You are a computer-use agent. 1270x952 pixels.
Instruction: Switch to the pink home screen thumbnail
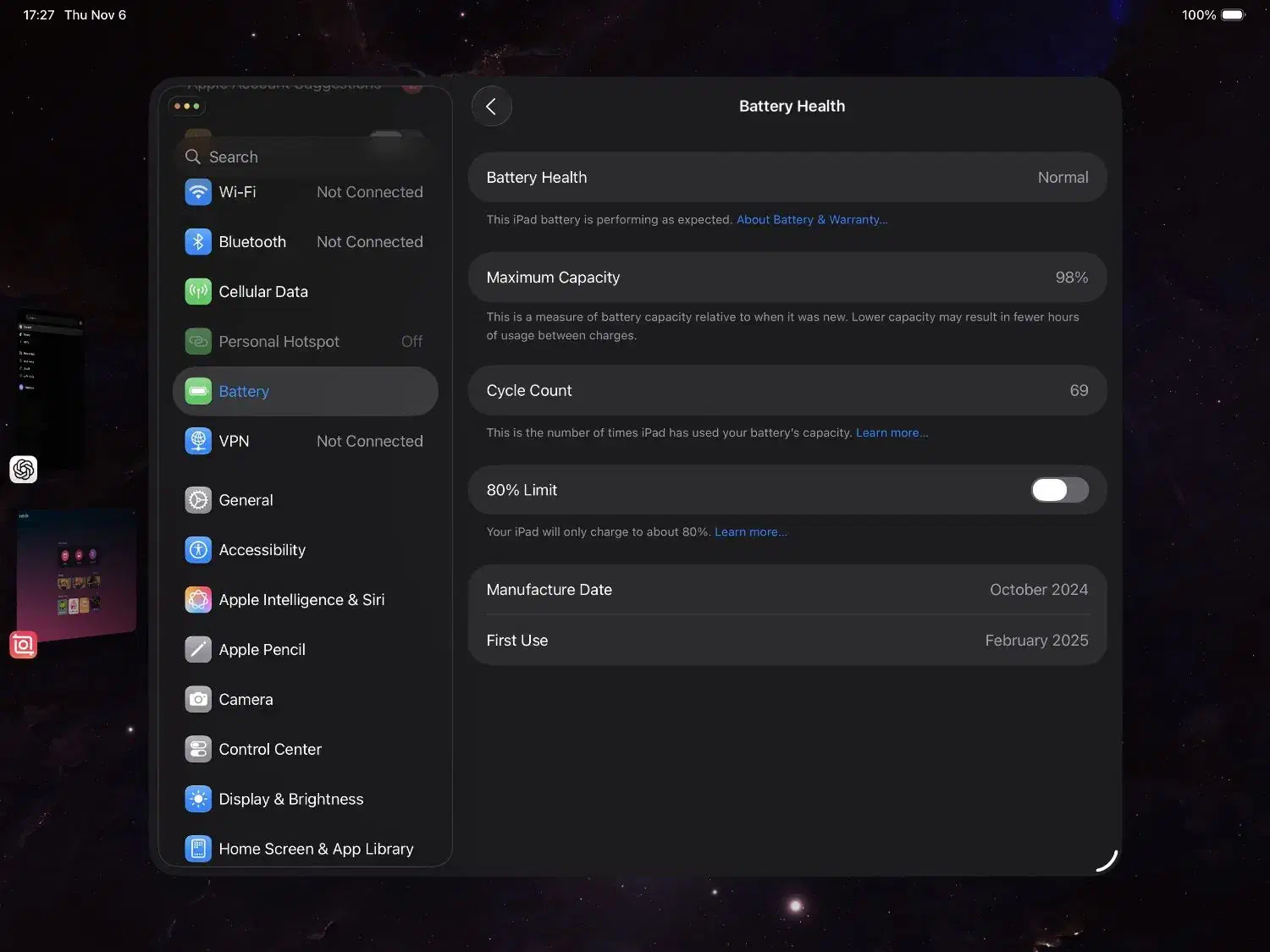(x=77, y=572)
